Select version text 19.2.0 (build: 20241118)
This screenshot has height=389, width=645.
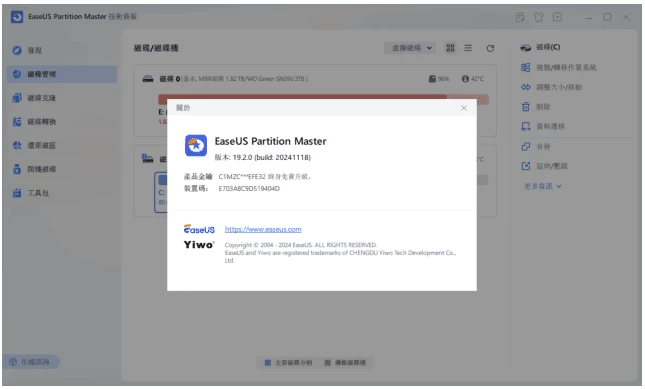click(x=271, y=157)
